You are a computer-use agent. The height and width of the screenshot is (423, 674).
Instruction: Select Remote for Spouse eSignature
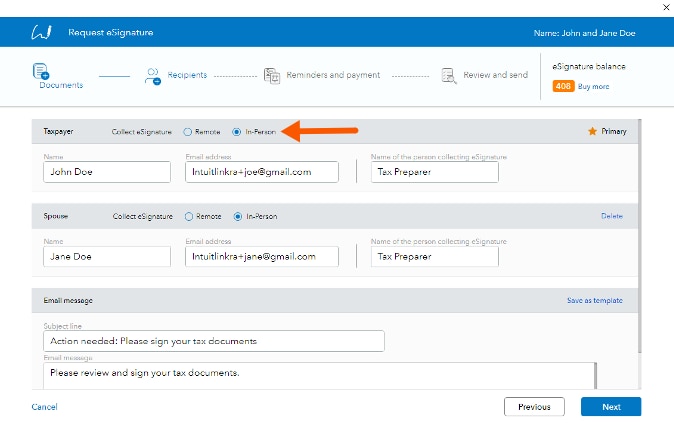click(189, 216)
